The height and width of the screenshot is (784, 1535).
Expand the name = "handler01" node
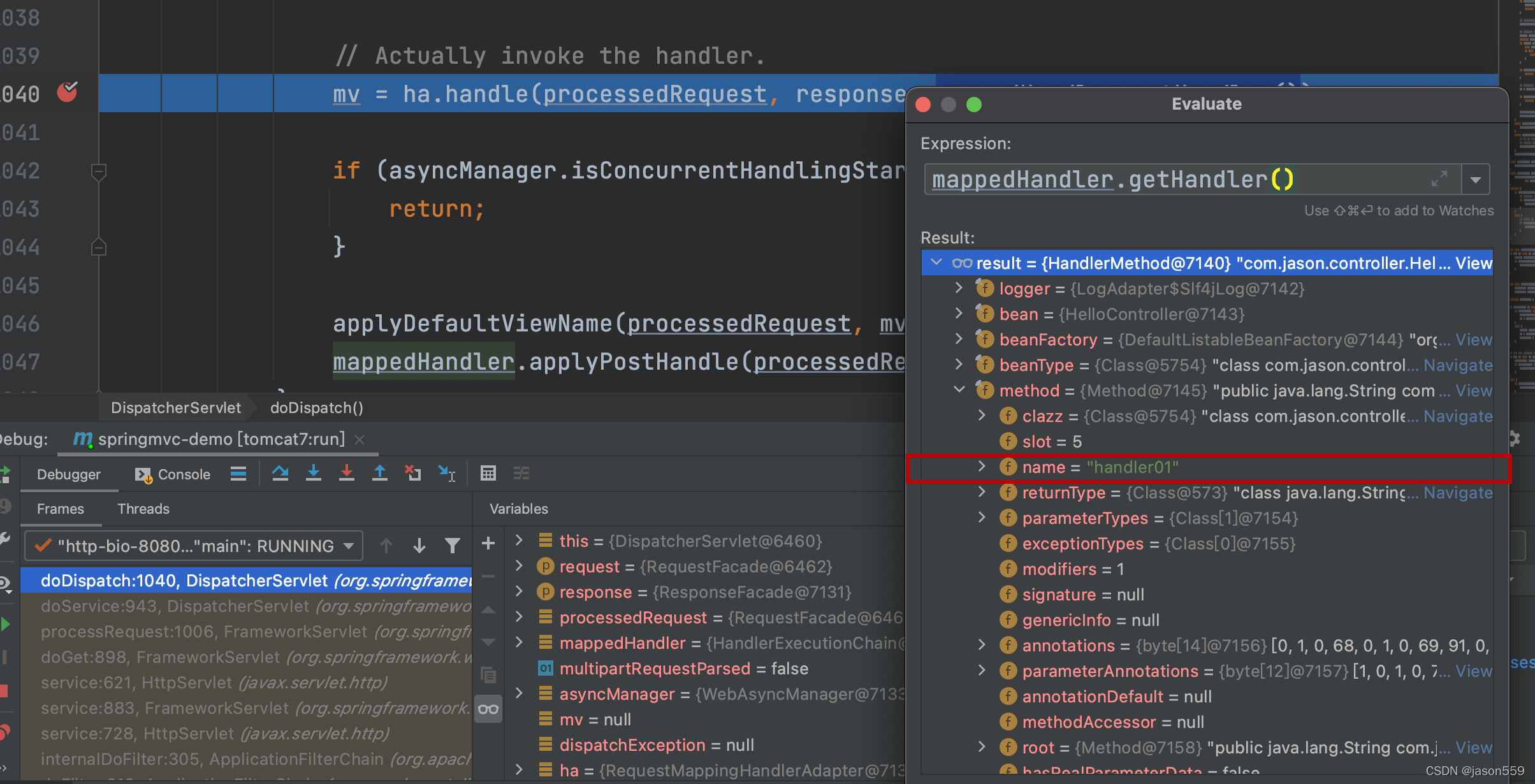tap(982, 467)
